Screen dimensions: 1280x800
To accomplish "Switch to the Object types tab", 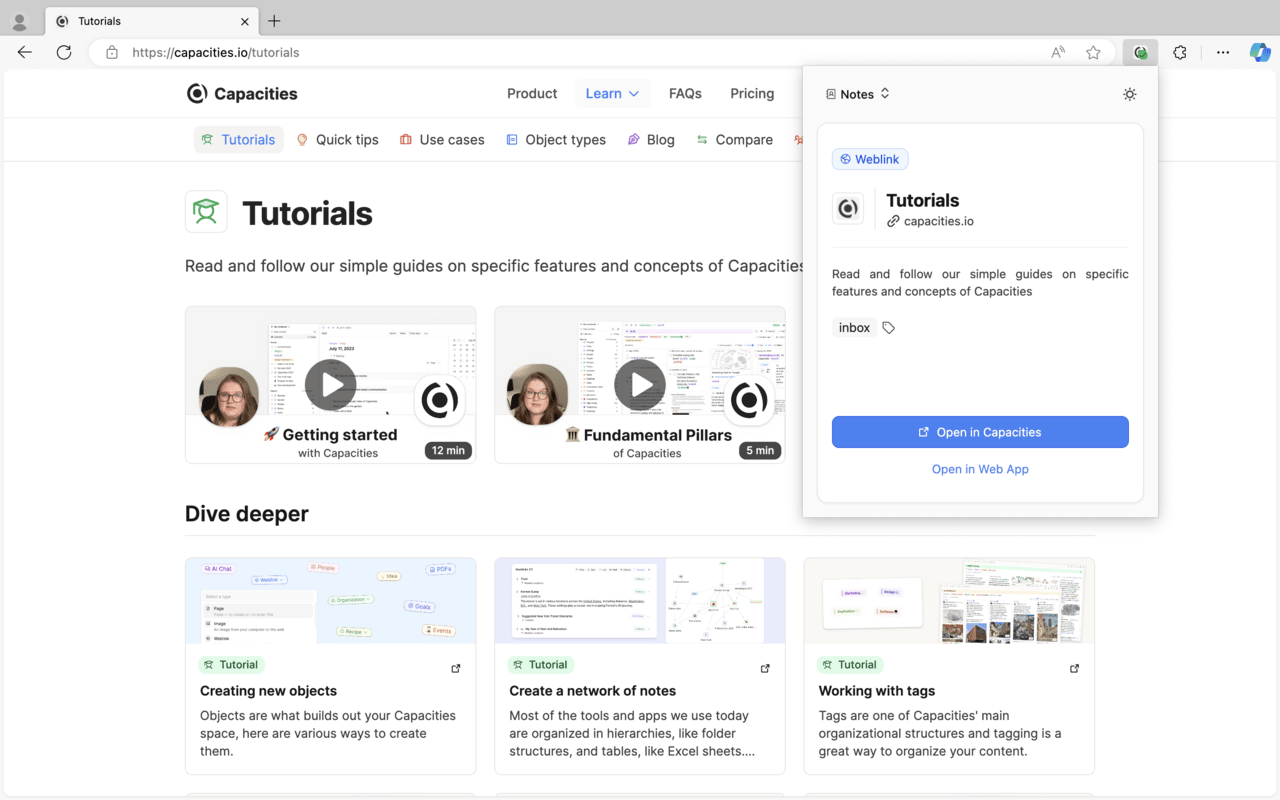I will [556, 140].
